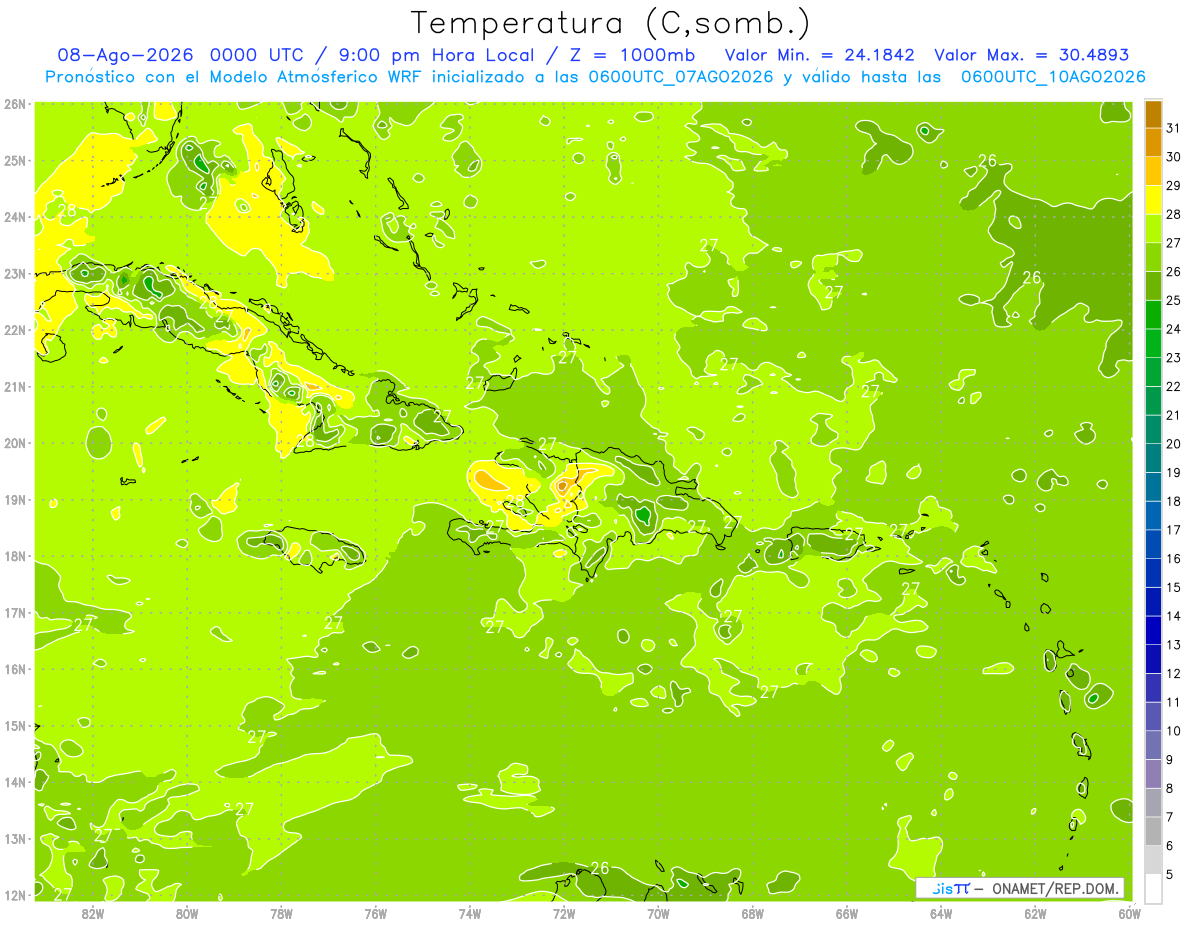Image resolution: width=1200 pixels, height=927 pixels.
Task: Click the "28" contour label on the map
Action: pyautogui.click(x=68, y=210)
